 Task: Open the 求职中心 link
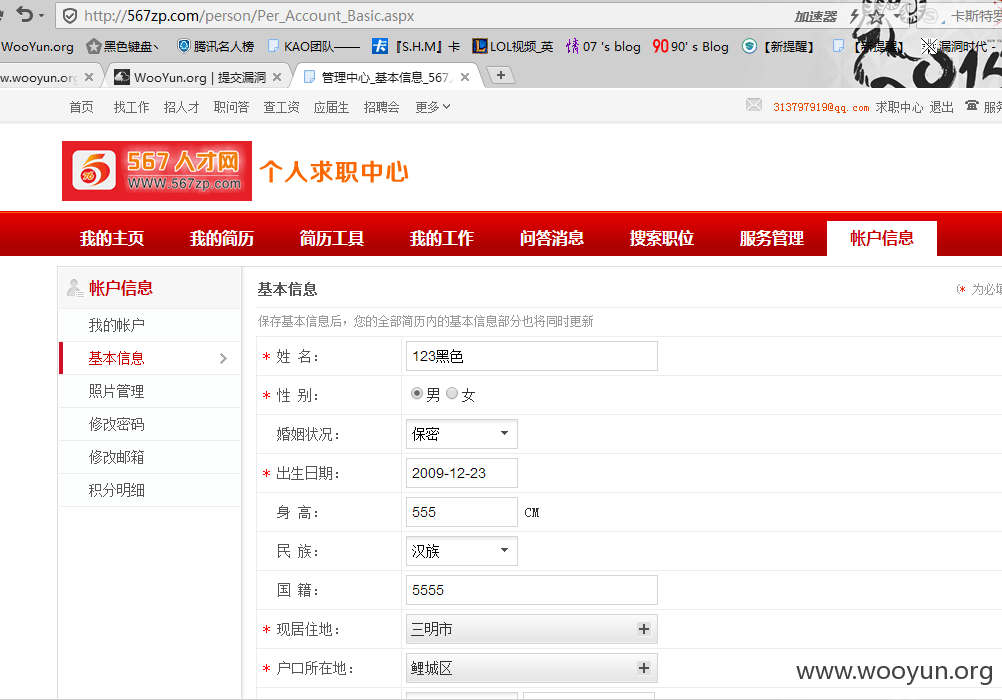click(899, 107)
